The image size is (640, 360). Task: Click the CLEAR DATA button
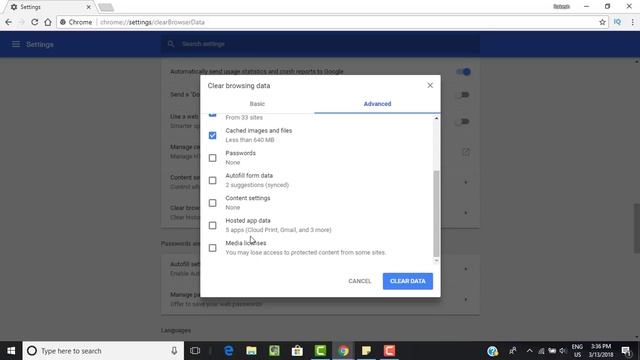point(408,281)
